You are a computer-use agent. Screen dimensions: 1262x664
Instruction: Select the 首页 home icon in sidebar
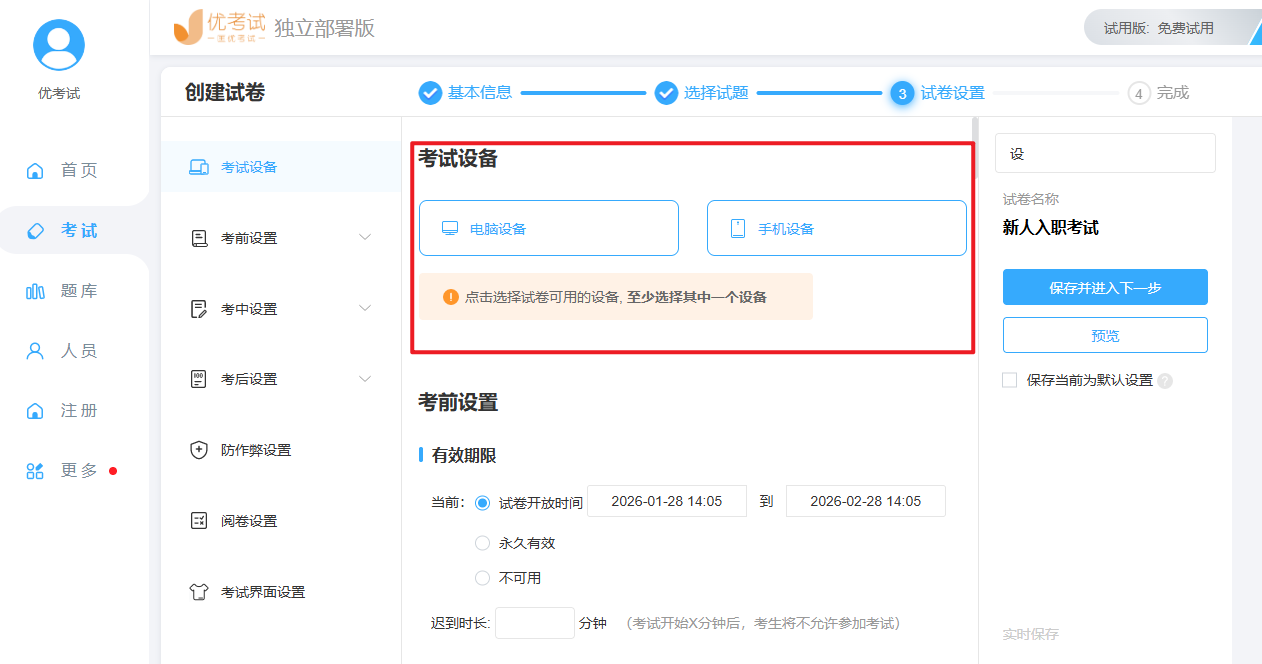[x=34, y=170]
